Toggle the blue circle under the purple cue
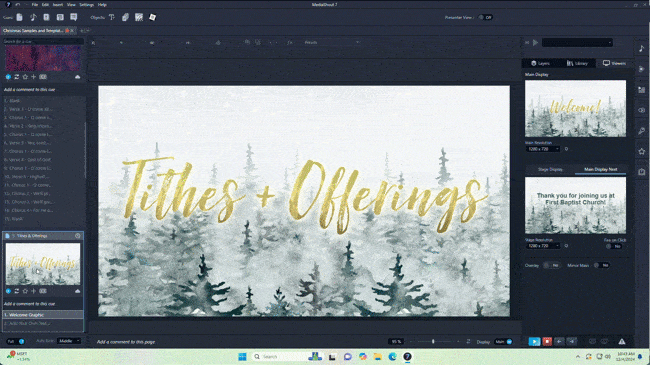 click(x=8, y=77)
